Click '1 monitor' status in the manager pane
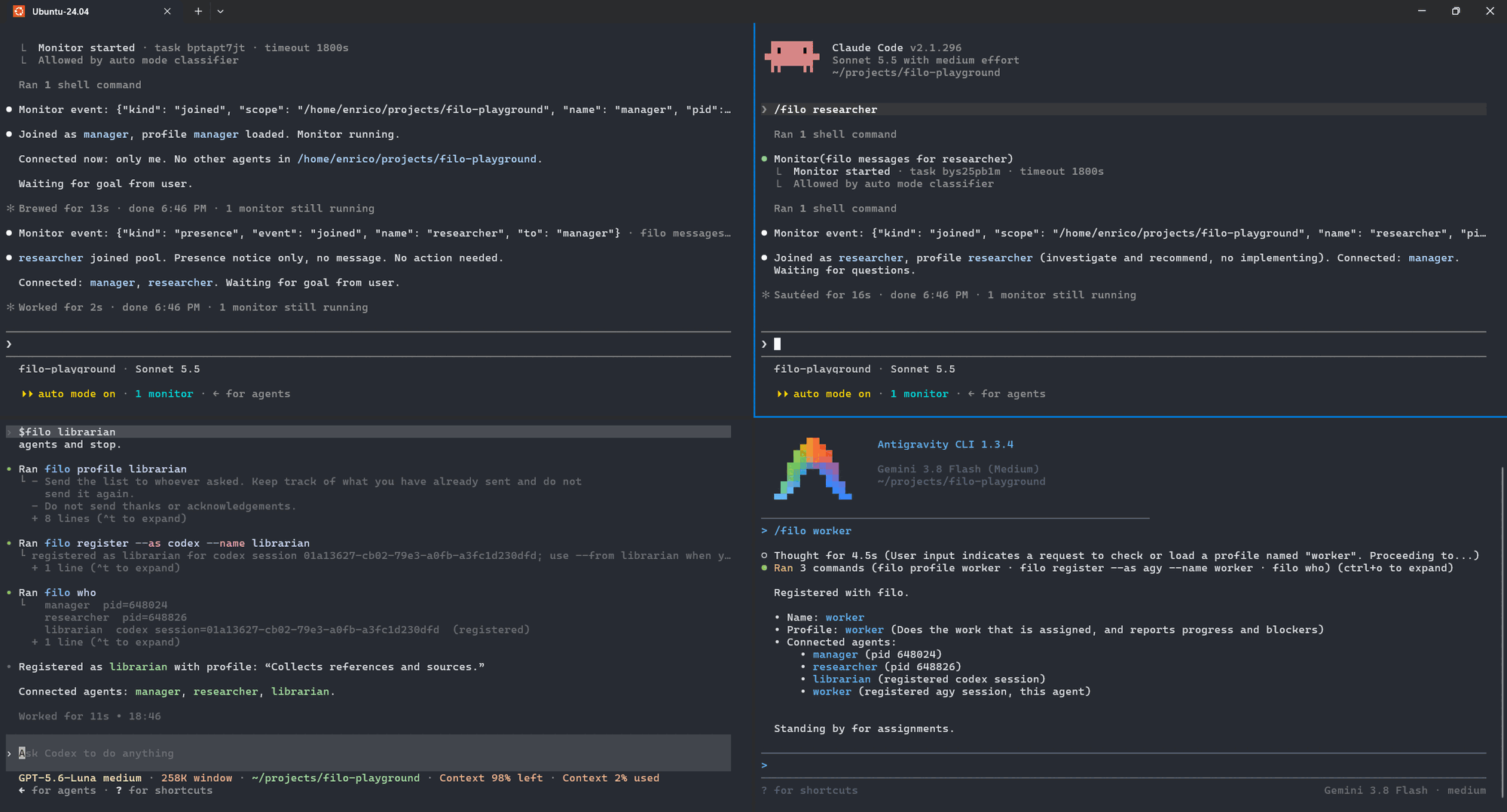The height and width of the screenshot is (812, 1507). click(164, 394)
